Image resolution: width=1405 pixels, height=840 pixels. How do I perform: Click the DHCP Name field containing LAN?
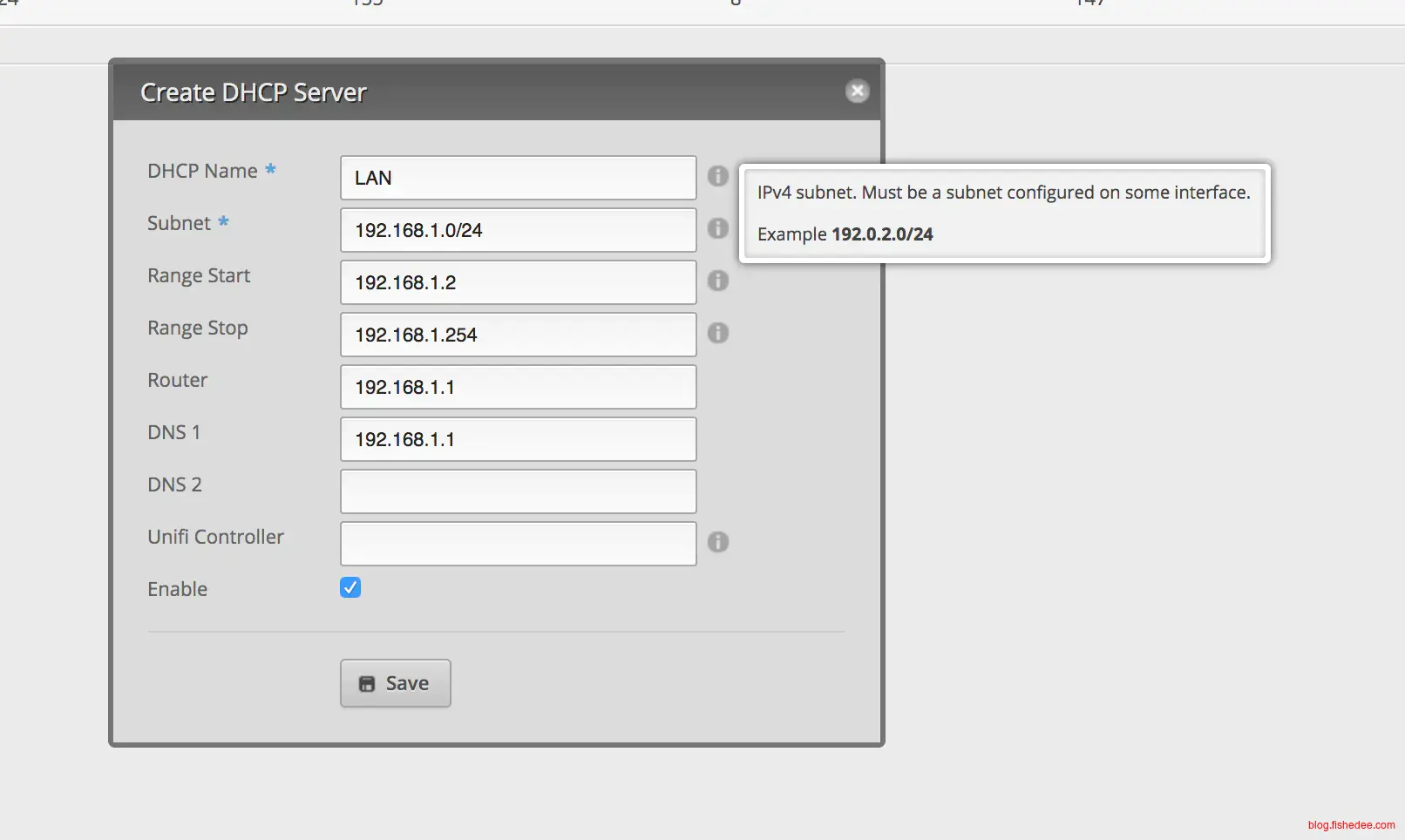pos(518,178)
